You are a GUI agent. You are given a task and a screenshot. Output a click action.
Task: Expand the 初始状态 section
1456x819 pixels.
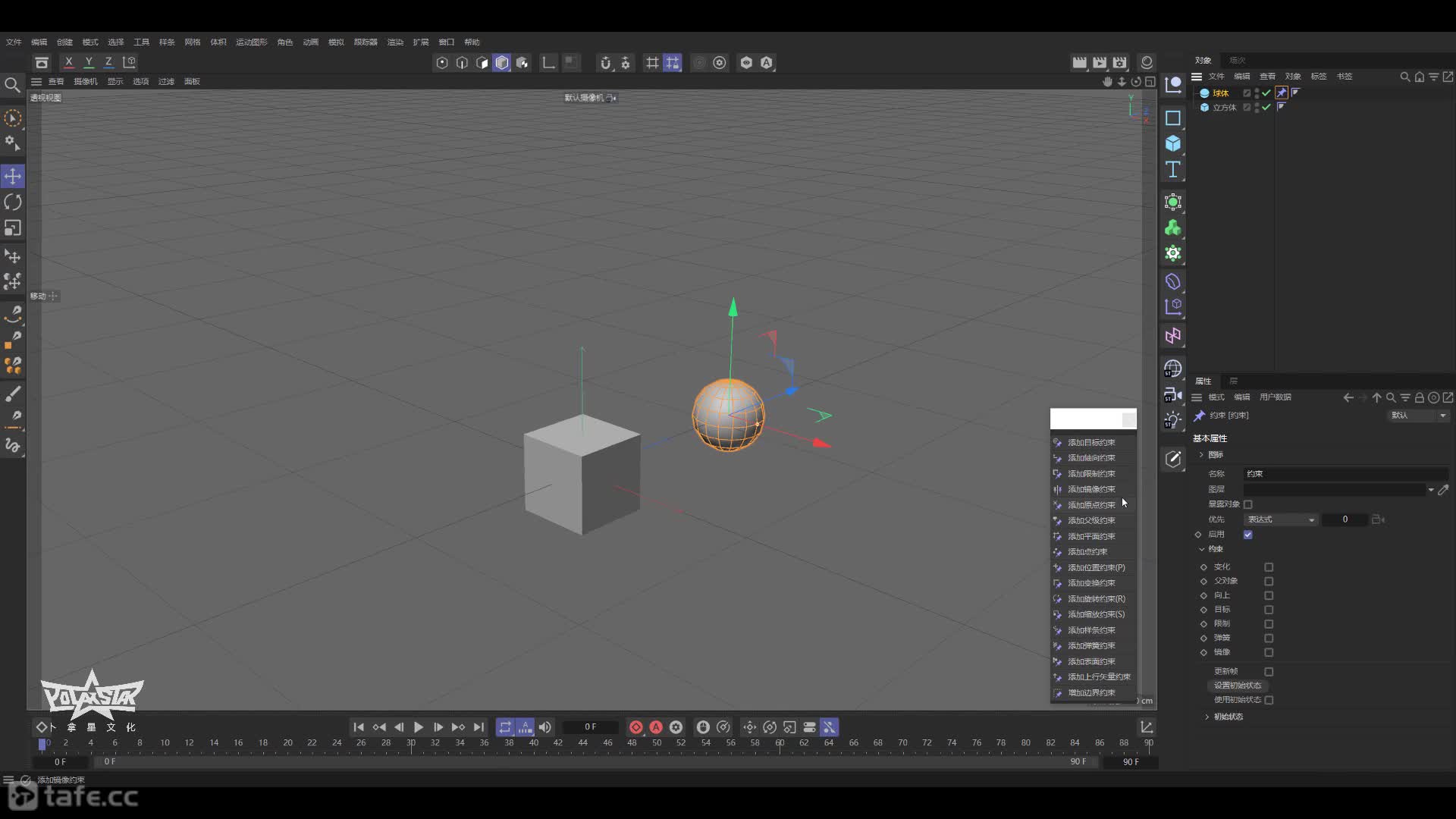pos(1207,717)
